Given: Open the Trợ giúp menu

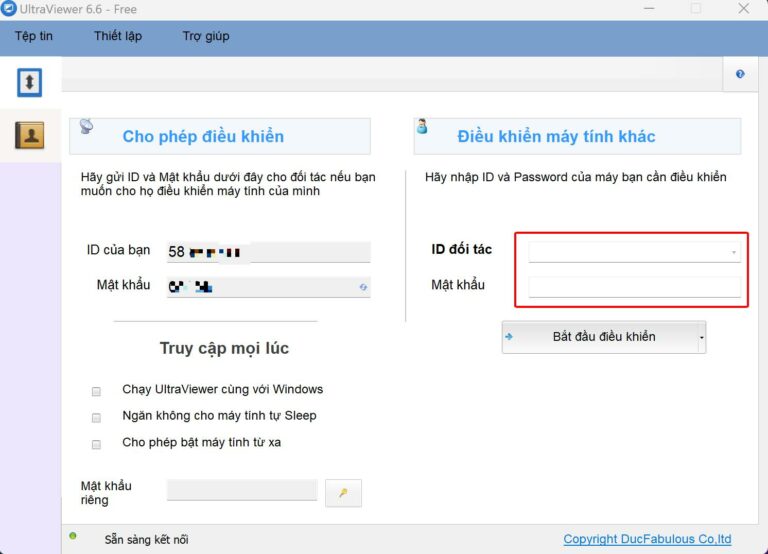Looking at the screenshot, I should [206, 36].
